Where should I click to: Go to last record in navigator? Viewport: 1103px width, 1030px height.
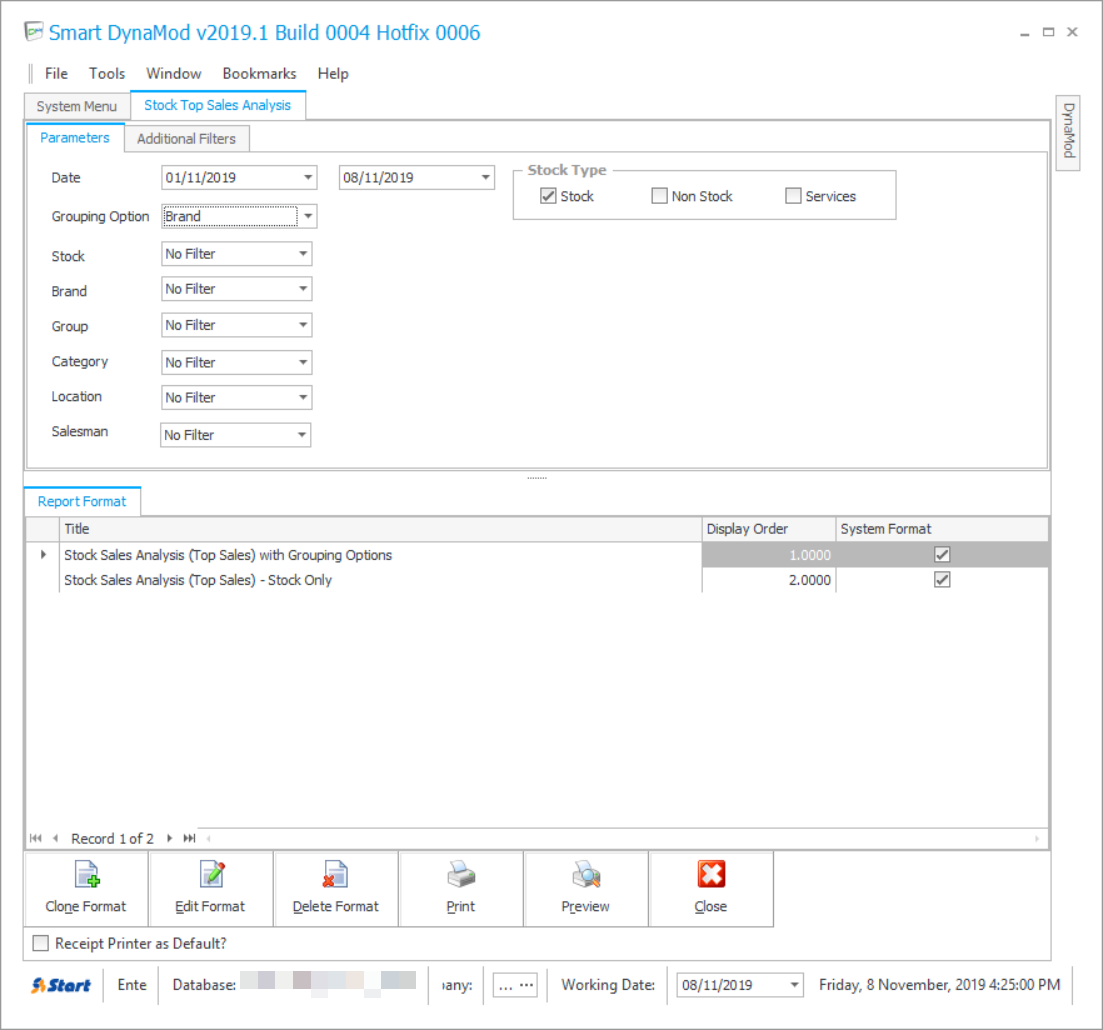(189, 838)
